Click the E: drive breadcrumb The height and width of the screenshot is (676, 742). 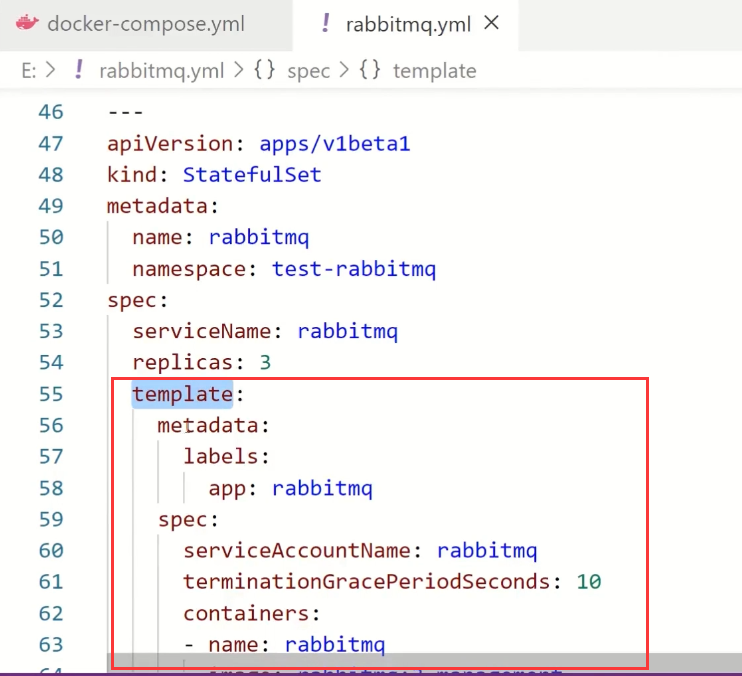click(x=28, y=71)
